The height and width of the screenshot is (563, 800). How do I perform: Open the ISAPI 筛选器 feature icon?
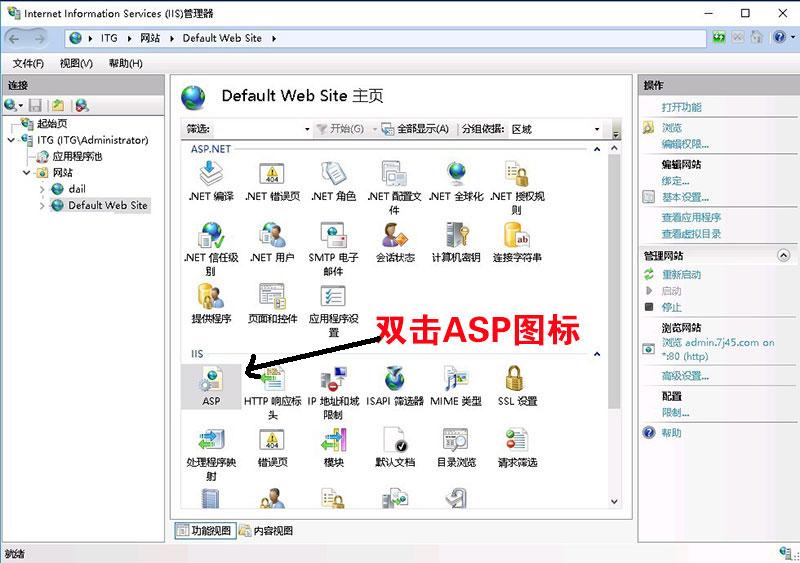click(394, 379)
